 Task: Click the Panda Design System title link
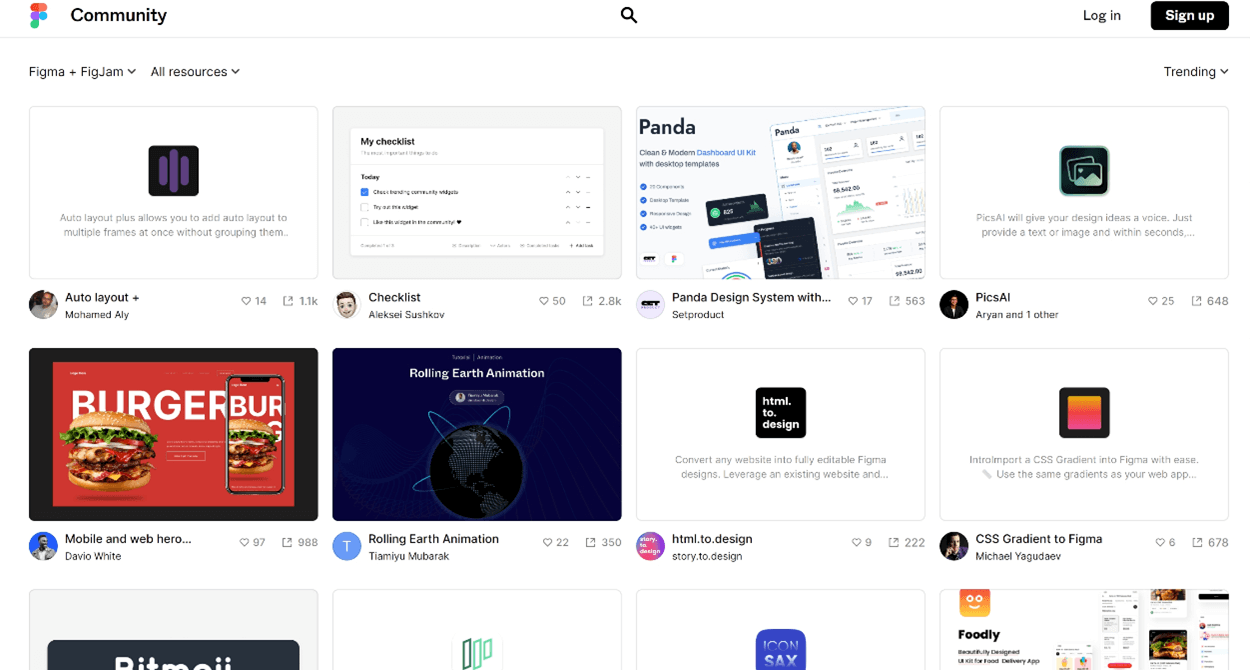click(752, 297)
